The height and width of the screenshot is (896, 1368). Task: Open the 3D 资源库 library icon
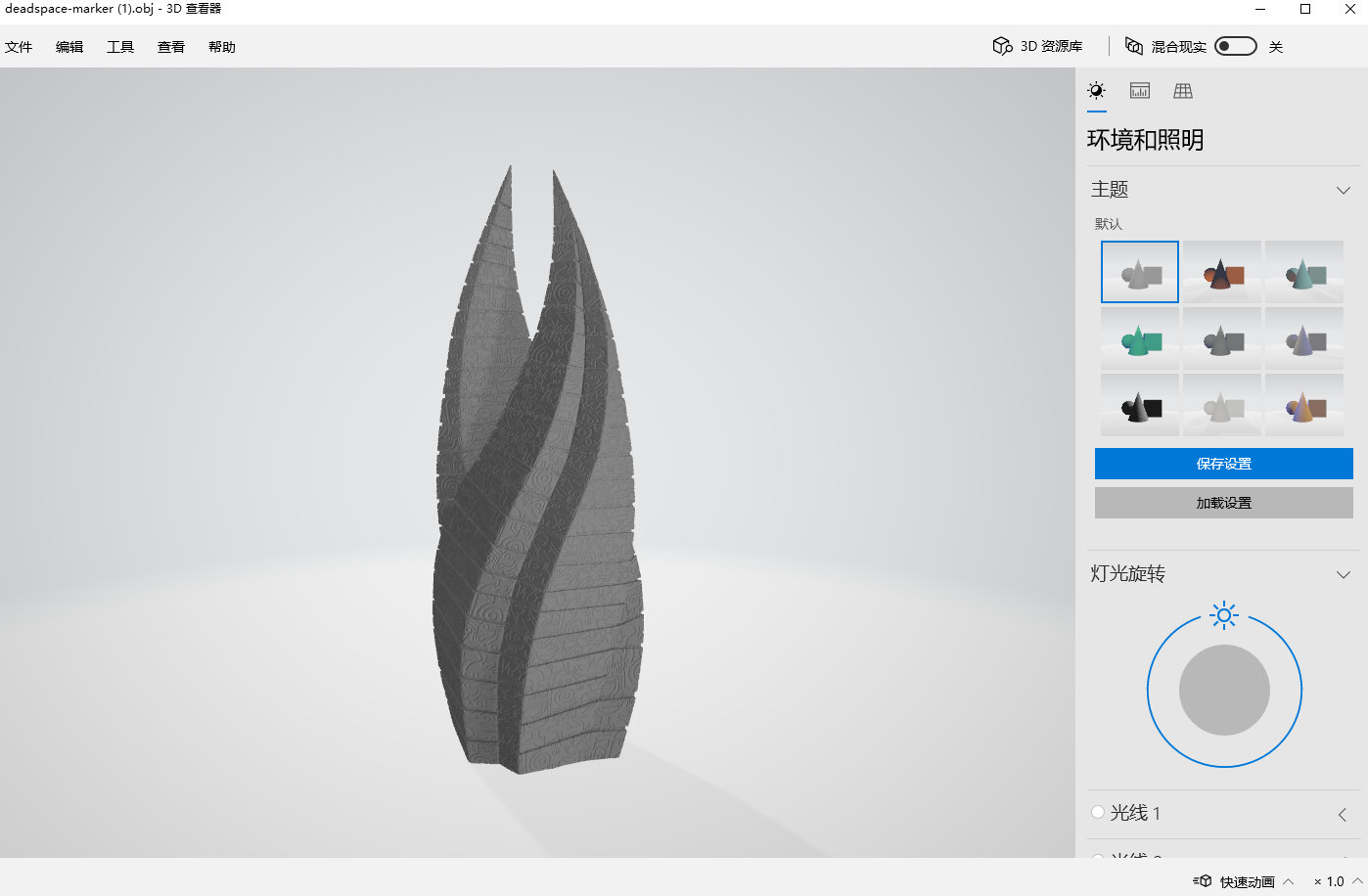(1002, 46)
